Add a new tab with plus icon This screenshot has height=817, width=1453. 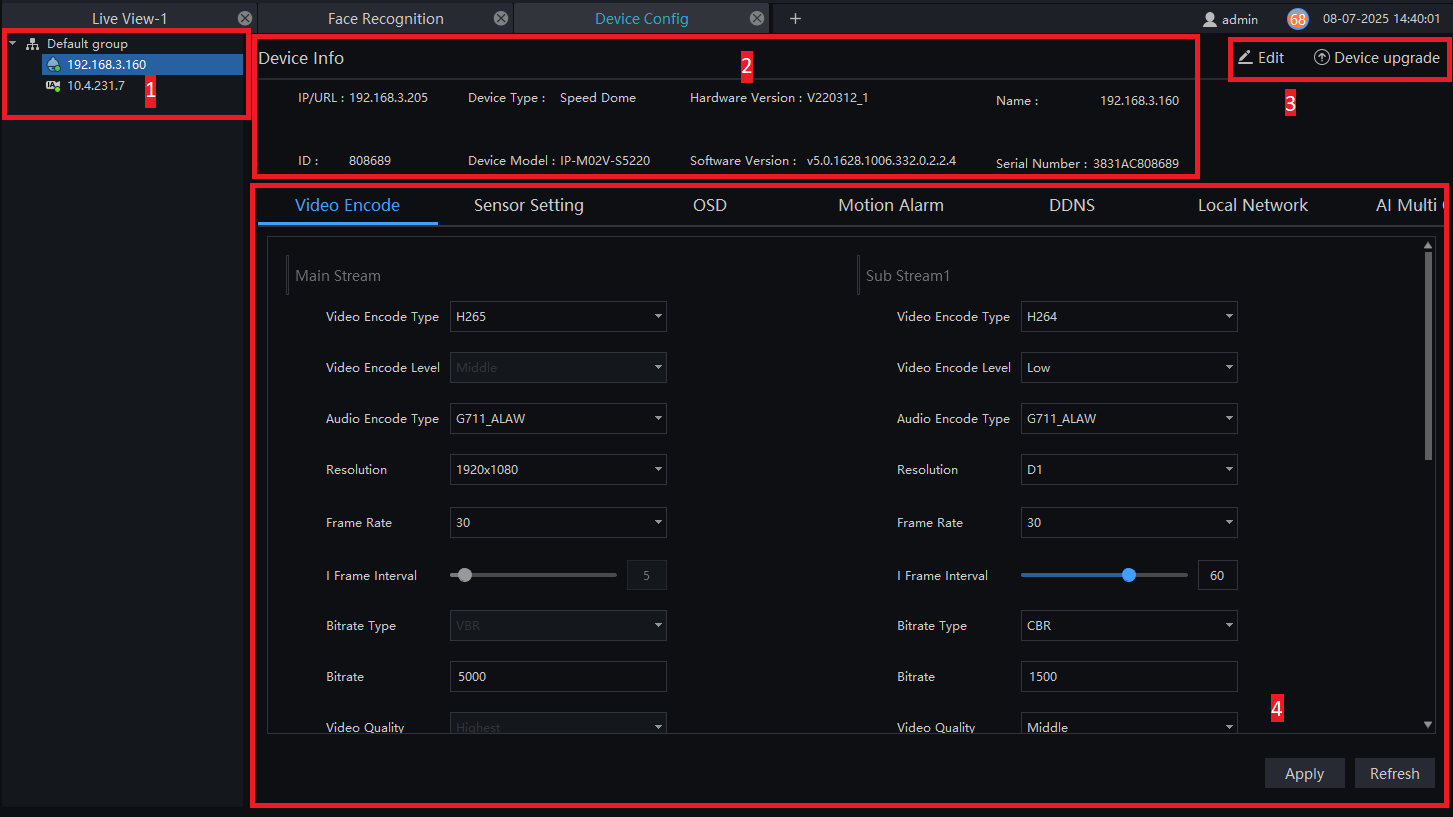tap(796, 19)
